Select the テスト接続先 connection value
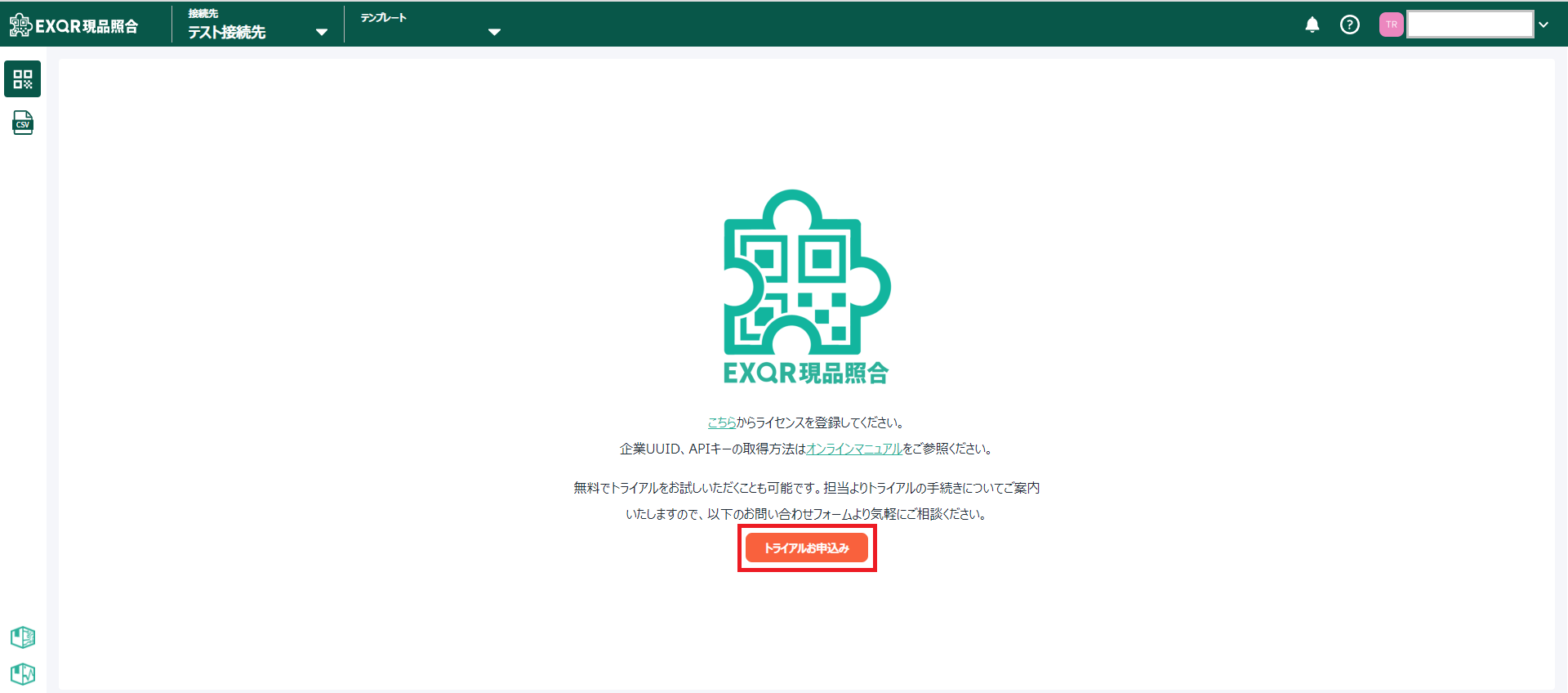The width and height of the screenshot is (1568, 693). pyautogui.click(x=227, y=33)
